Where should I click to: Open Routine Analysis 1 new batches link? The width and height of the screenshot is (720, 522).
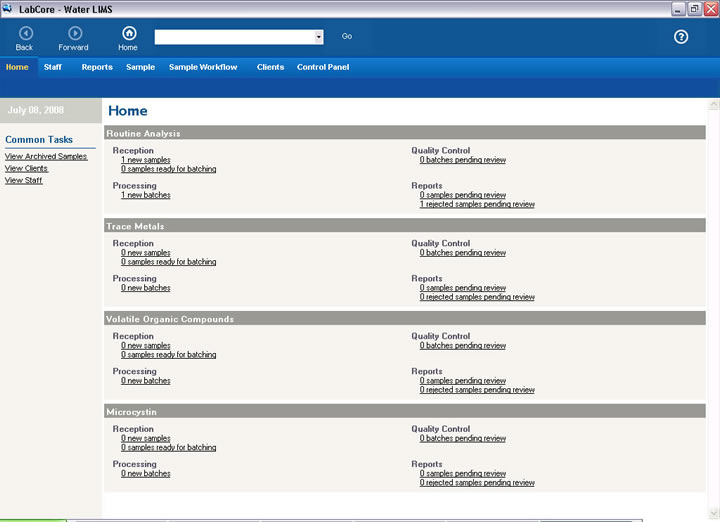(146, 195)
